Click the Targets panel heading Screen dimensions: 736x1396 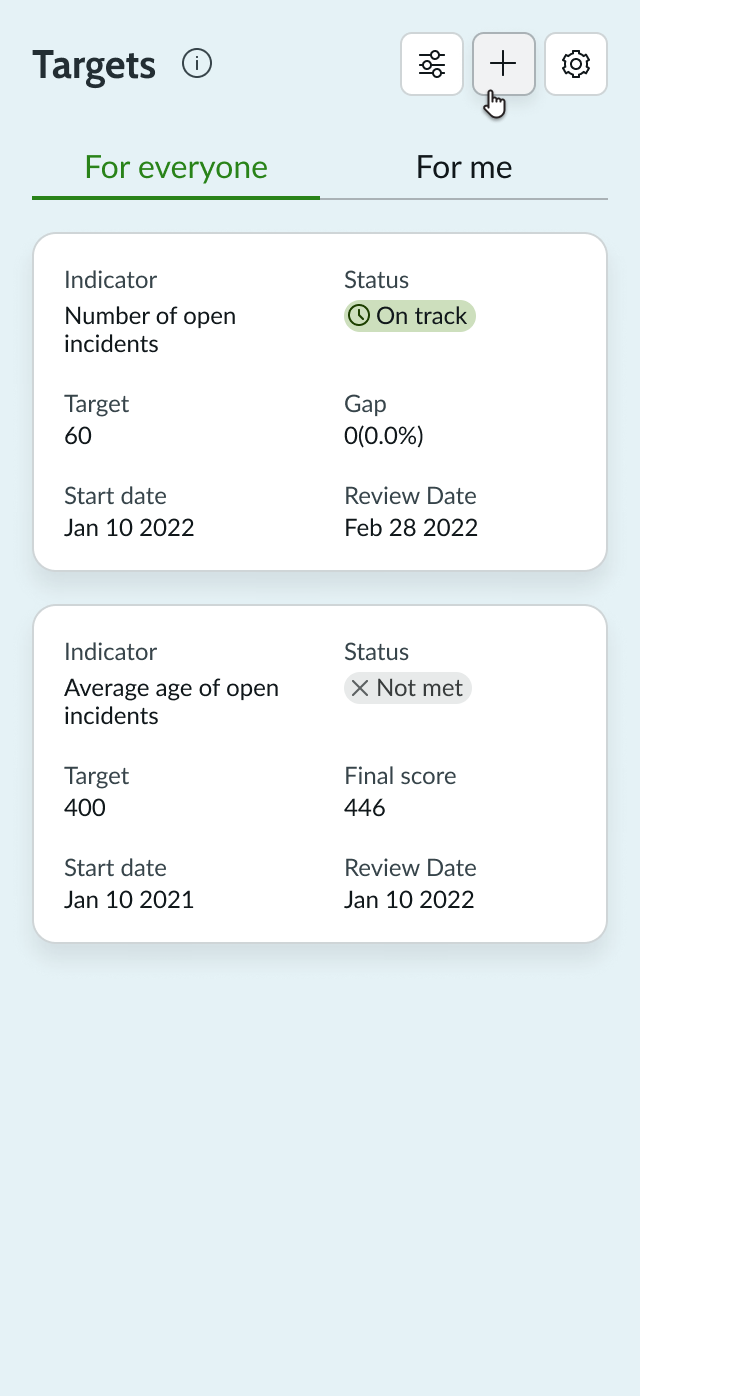coord(94,63)
